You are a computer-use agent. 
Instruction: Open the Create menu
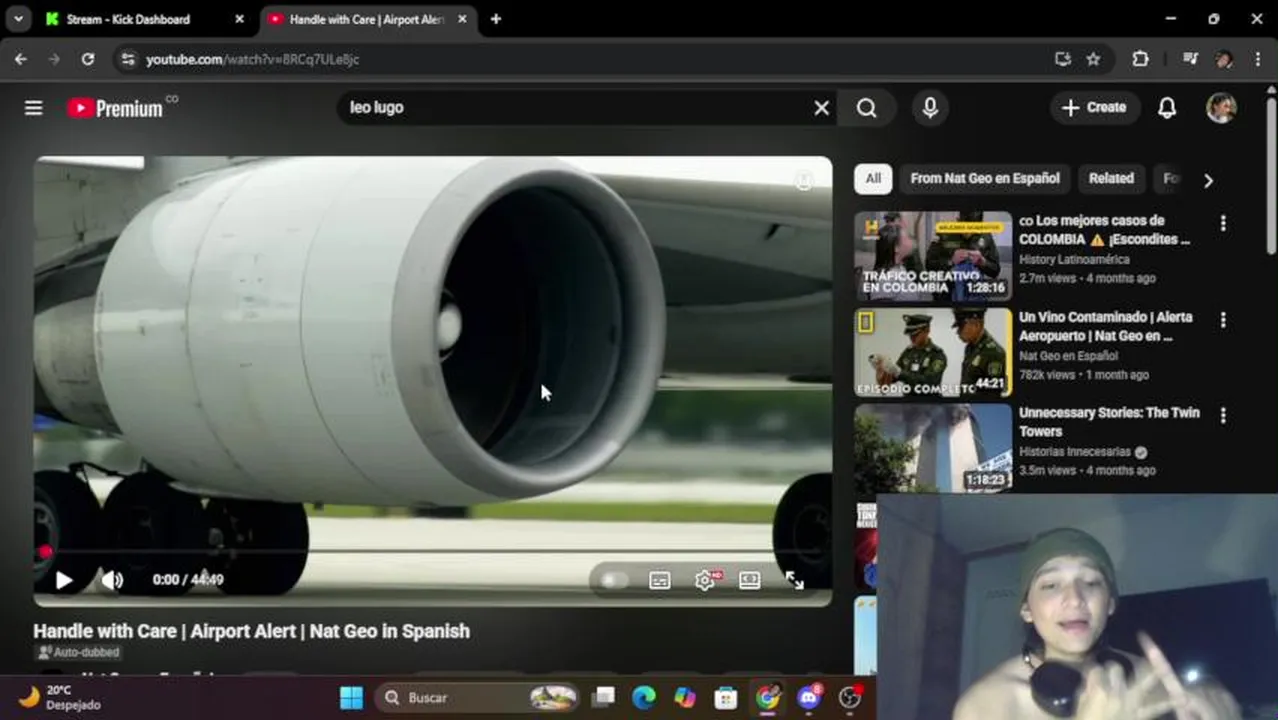(1094, 108)
